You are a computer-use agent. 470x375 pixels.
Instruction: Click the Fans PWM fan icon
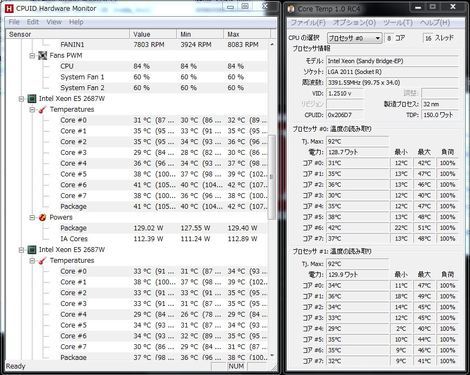42,55
